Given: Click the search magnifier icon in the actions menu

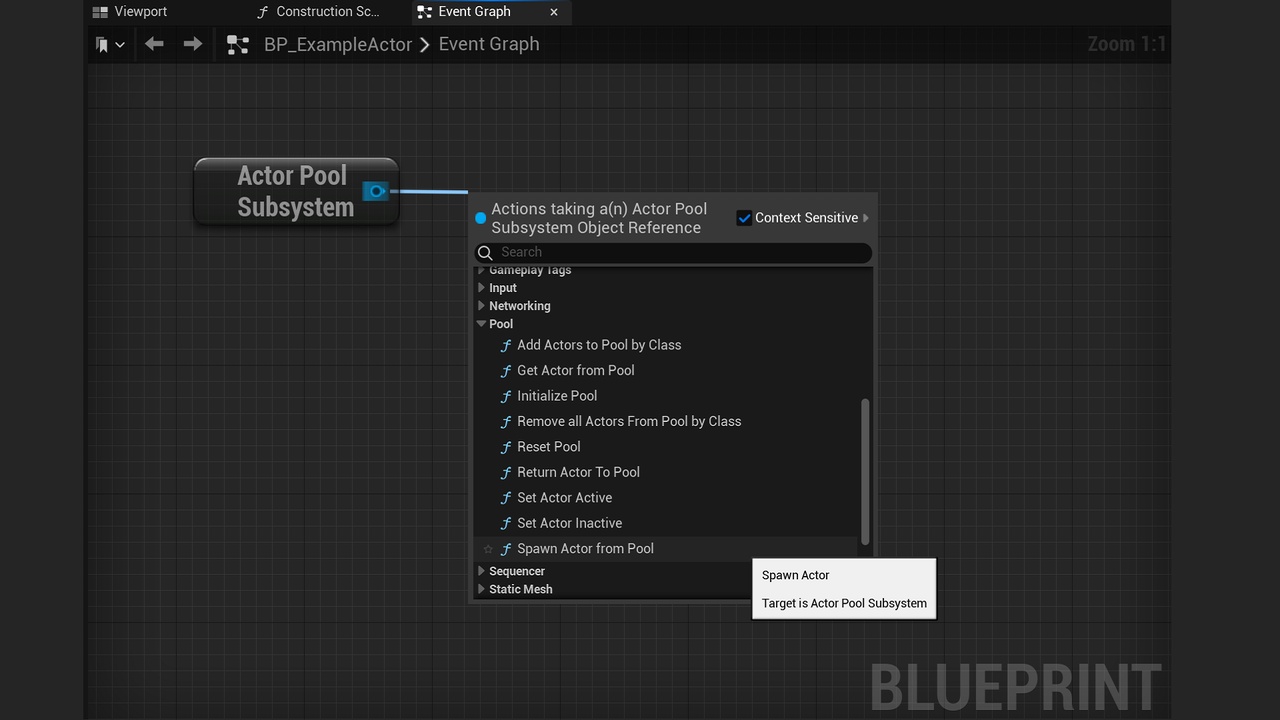Looking at the screenshot, I should click(485, 253).
